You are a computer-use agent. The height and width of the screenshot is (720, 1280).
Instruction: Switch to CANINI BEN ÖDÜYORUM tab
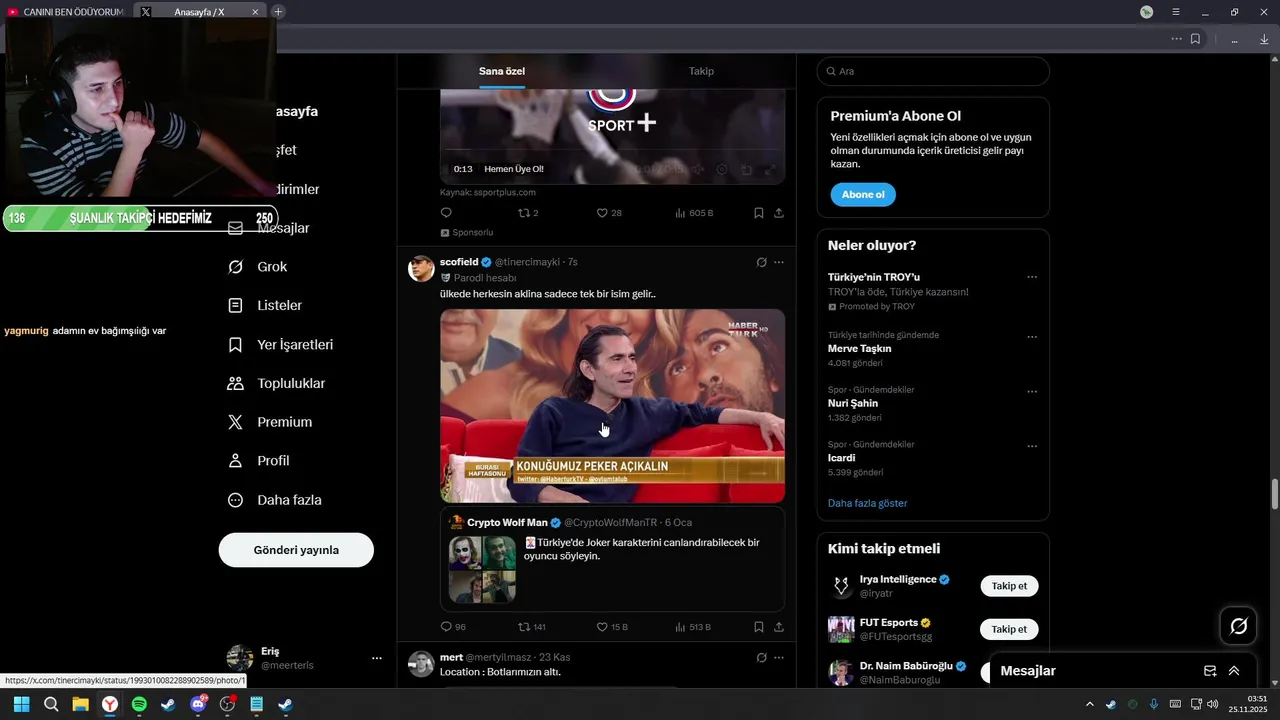(66, 12)
